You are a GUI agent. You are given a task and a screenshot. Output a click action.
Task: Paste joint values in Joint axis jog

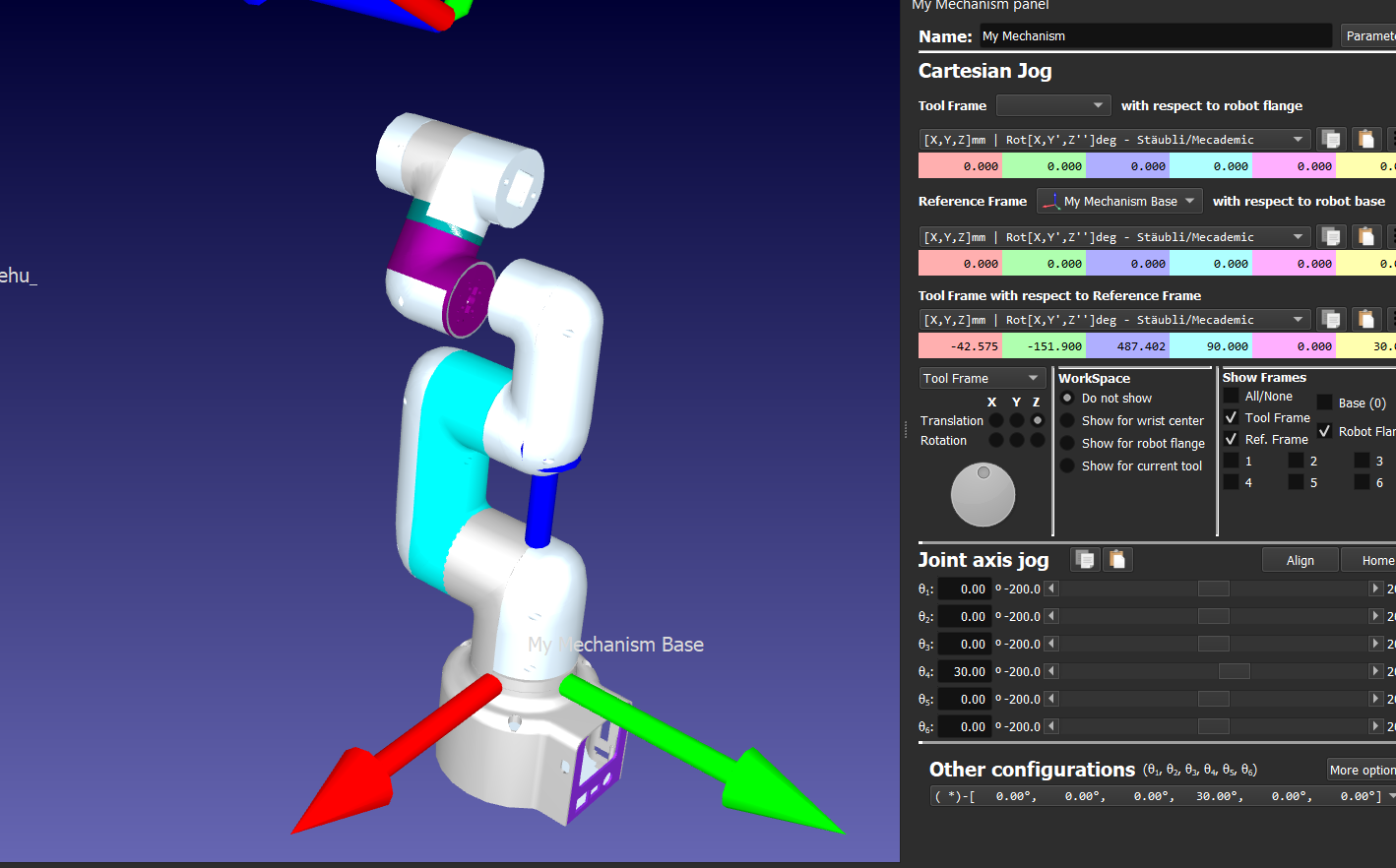click(1117, 559)
